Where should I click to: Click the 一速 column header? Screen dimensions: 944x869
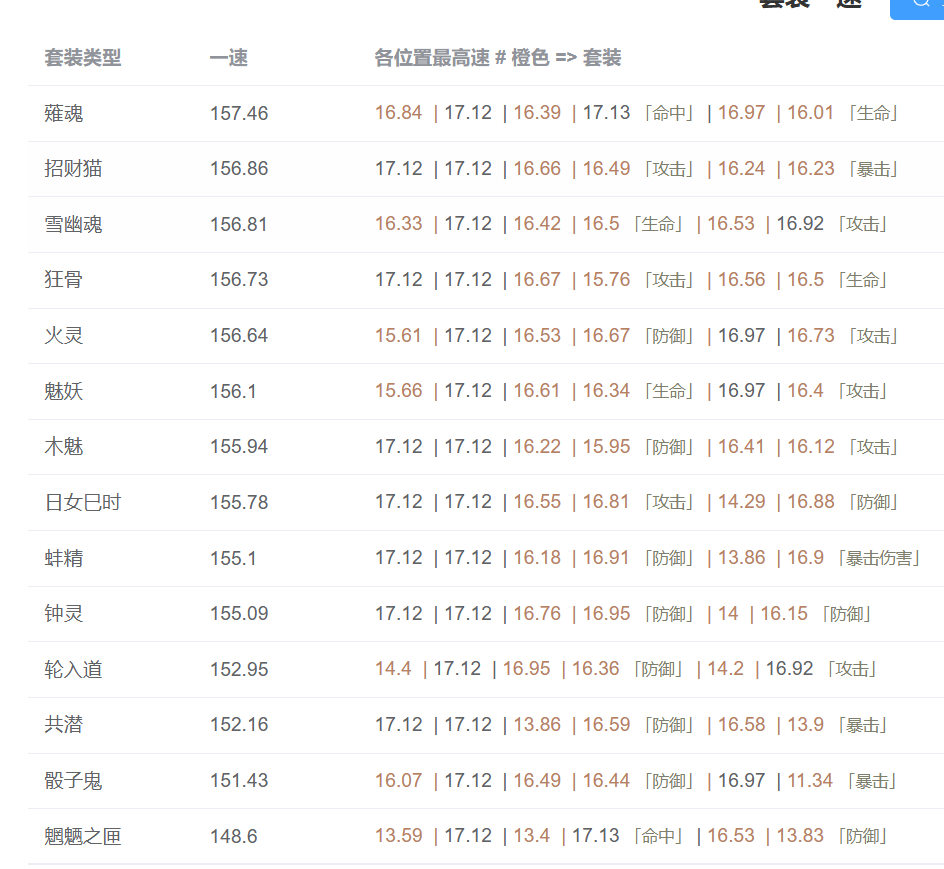click(x=228, y=58)
